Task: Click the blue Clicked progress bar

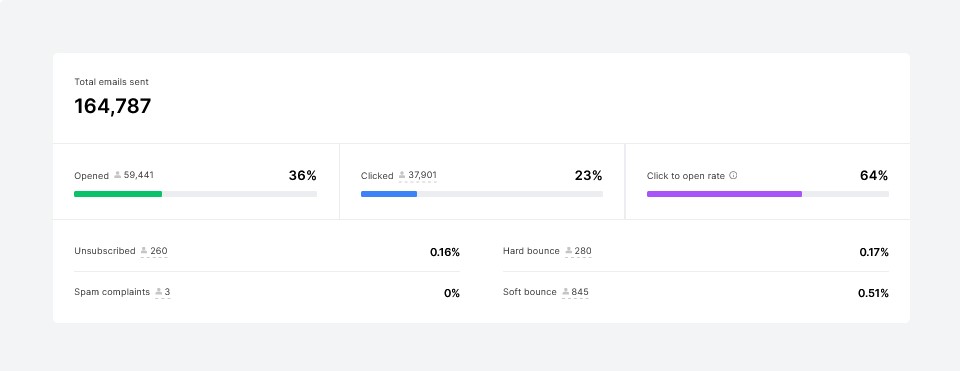Action: tap(389, 194)
